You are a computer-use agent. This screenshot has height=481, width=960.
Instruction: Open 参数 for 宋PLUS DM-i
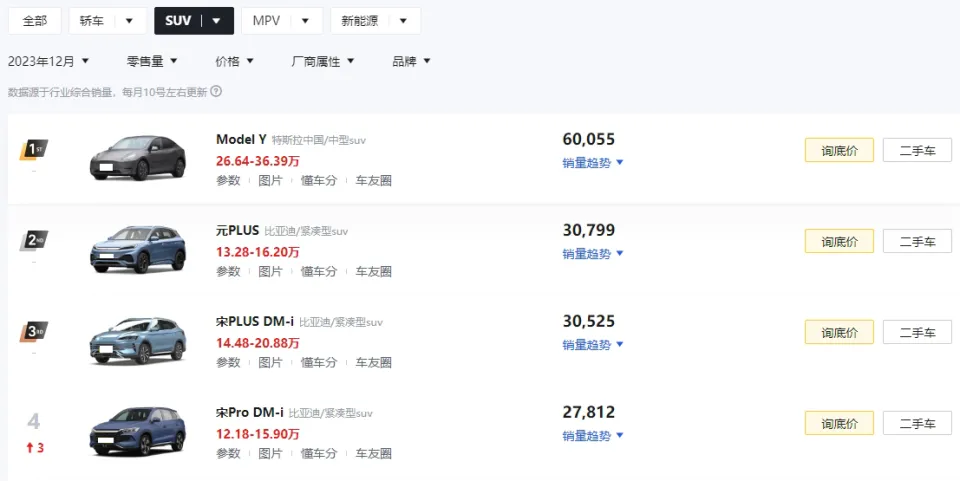228,362
